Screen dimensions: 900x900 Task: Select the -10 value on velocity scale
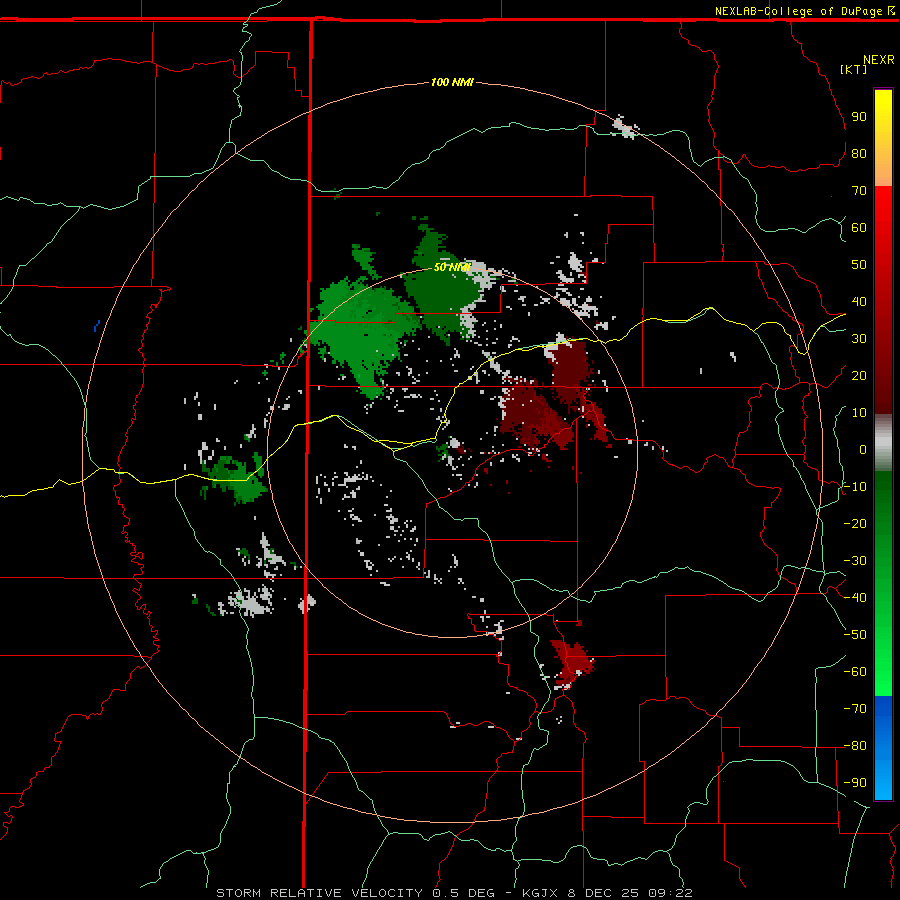click(x=855, y=487)
